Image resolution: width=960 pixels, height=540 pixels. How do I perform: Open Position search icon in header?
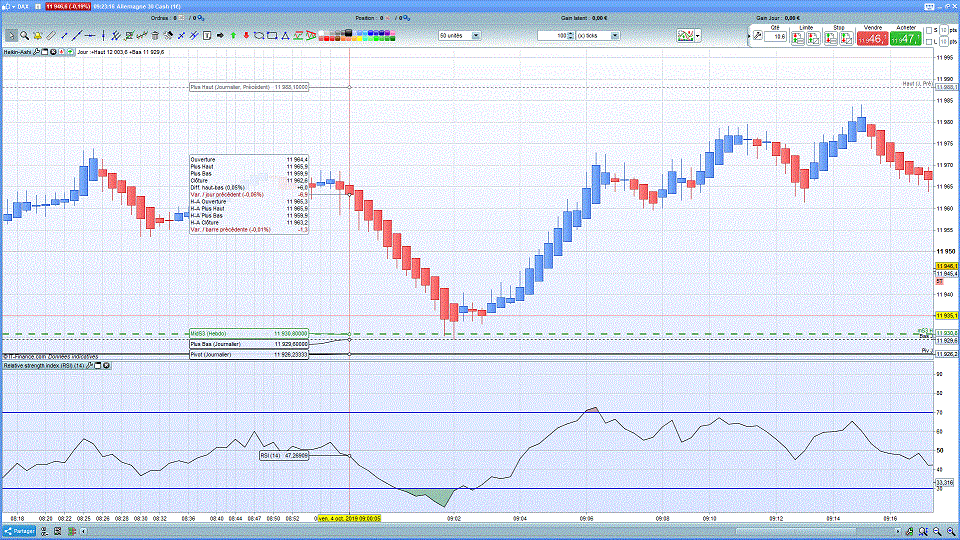pyautogui.click(x=407, y=18)
